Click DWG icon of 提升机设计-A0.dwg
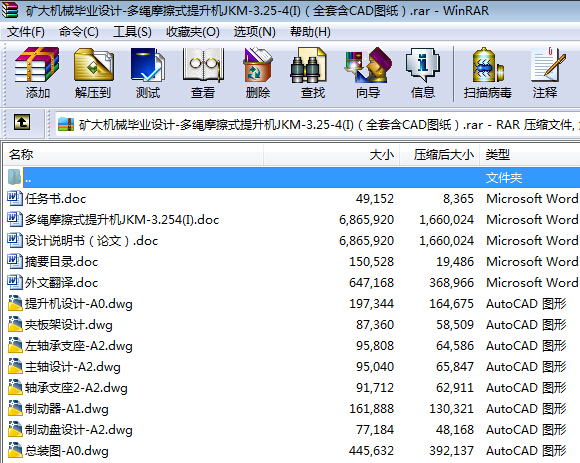The height and width of the screenshot is (463, 580). [x=15, y=303]
